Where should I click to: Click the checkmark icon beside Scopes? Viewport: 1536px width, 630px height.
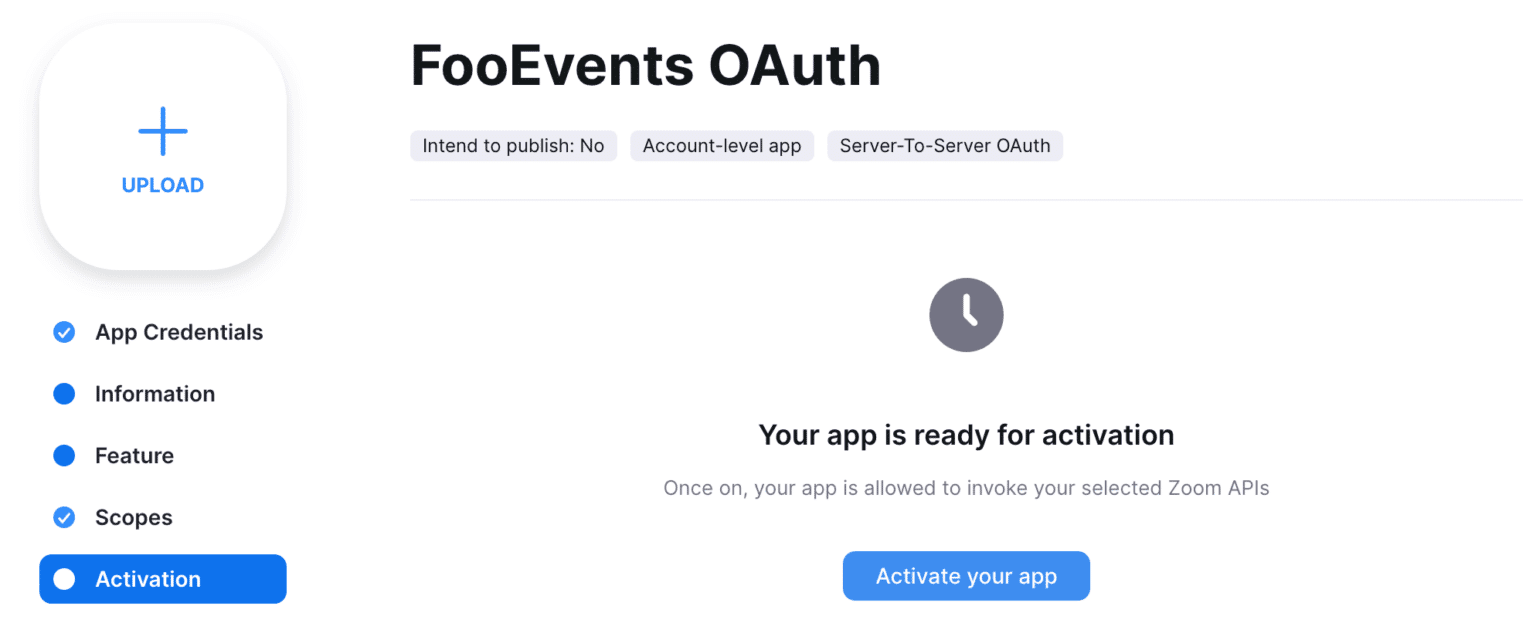tap(63, 517)
